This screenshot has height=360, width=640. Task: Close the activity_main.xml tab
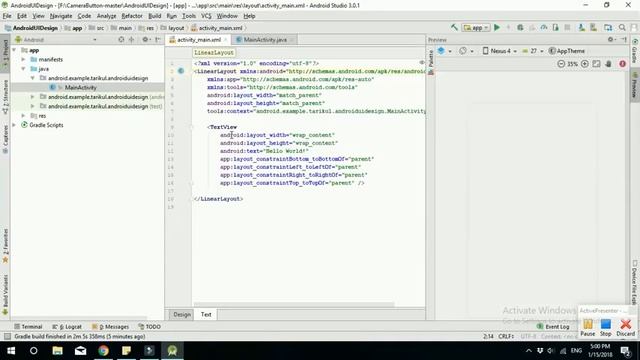click(225, 40)
